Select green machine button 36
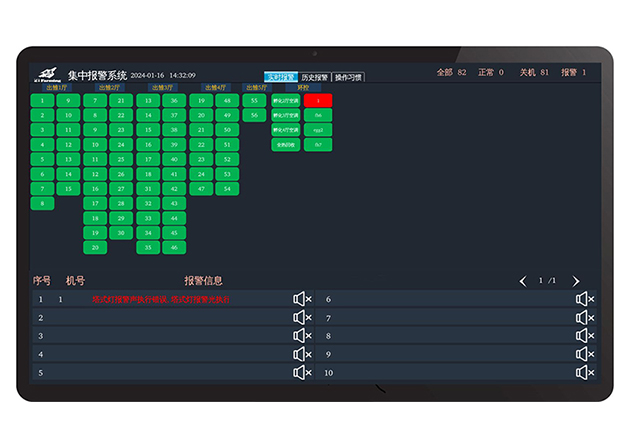Viewport: 629px width, 446px height. pos(174,101)
